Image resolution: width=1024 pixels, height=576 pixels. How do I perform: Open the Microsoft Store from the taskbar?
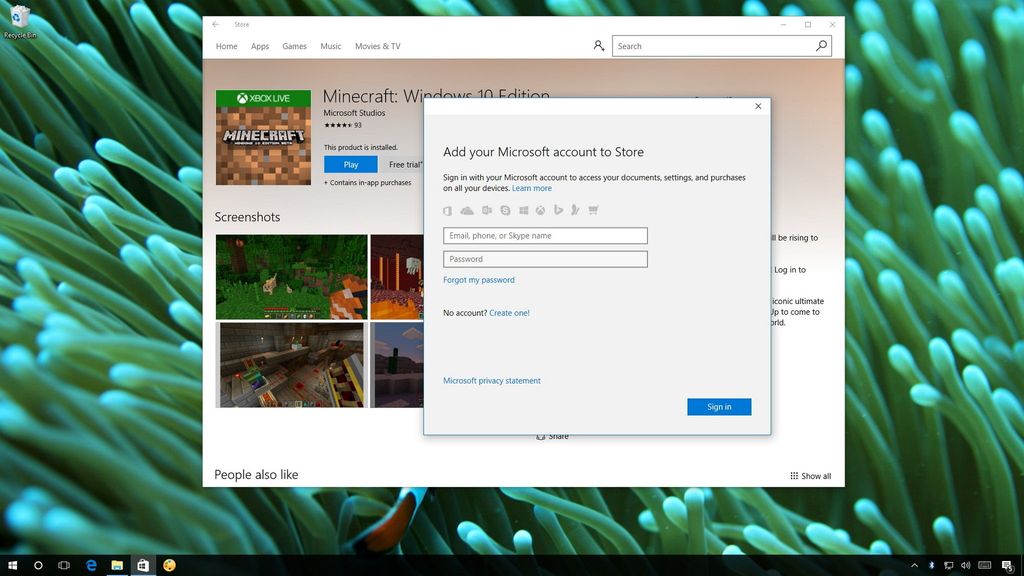pos(142,565)
